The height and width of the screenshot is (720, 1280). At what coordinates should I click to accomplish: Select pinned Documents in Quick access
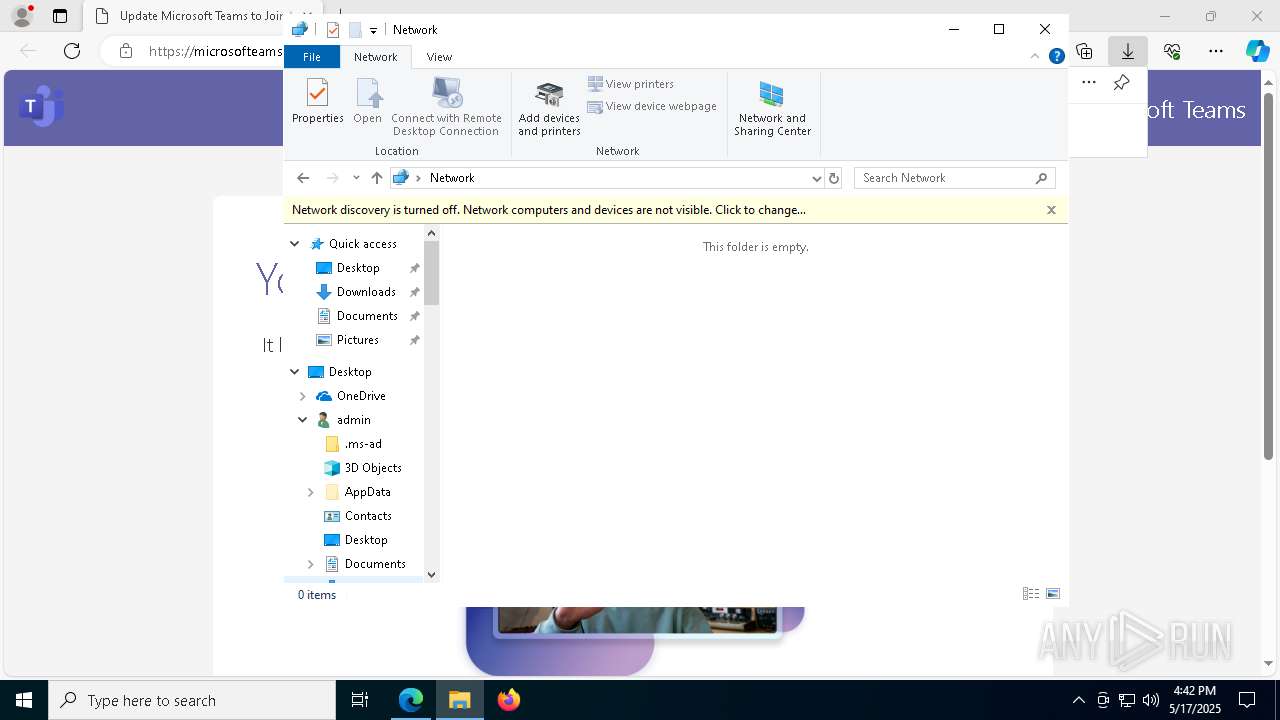tap(367, 316)
